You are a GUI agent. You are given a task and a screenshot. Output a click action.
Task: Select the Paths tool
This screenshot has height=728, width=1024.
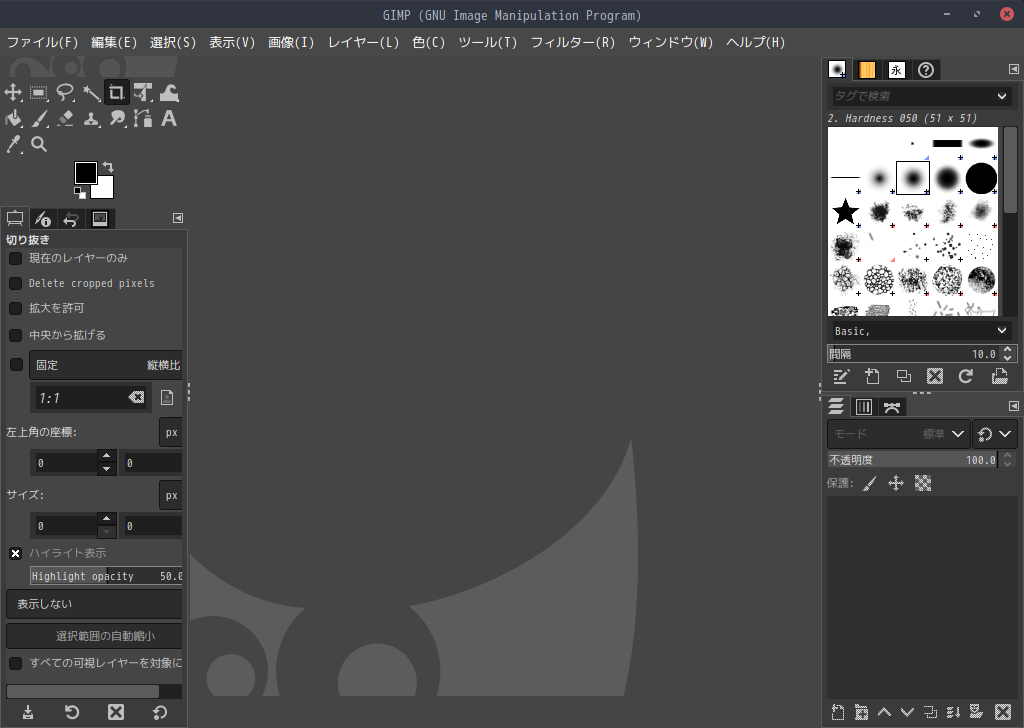143,118
